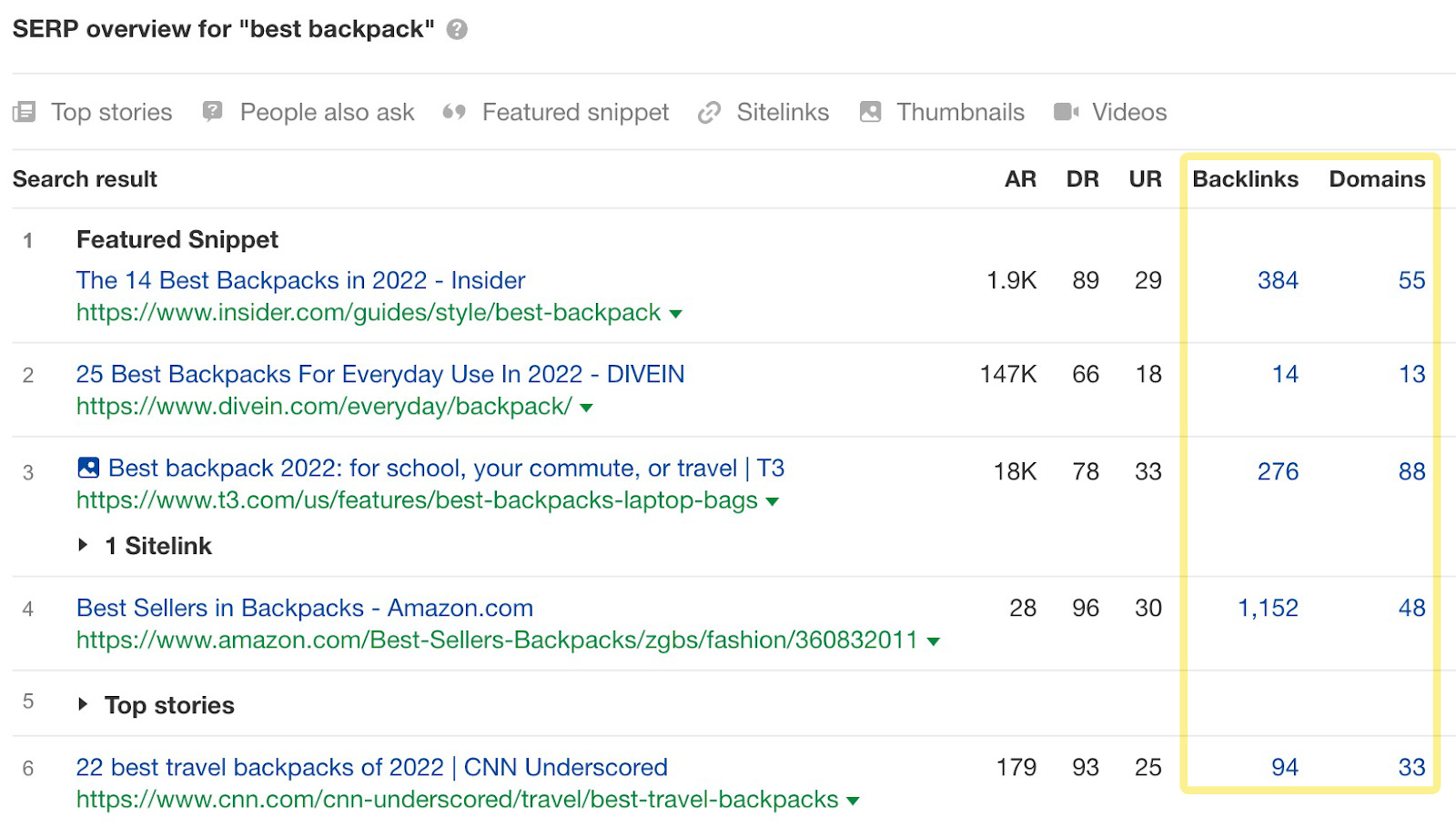Click the Videos camera icon
The height and width of the screenshot is (827, 1456).
tap(1066, 112)
